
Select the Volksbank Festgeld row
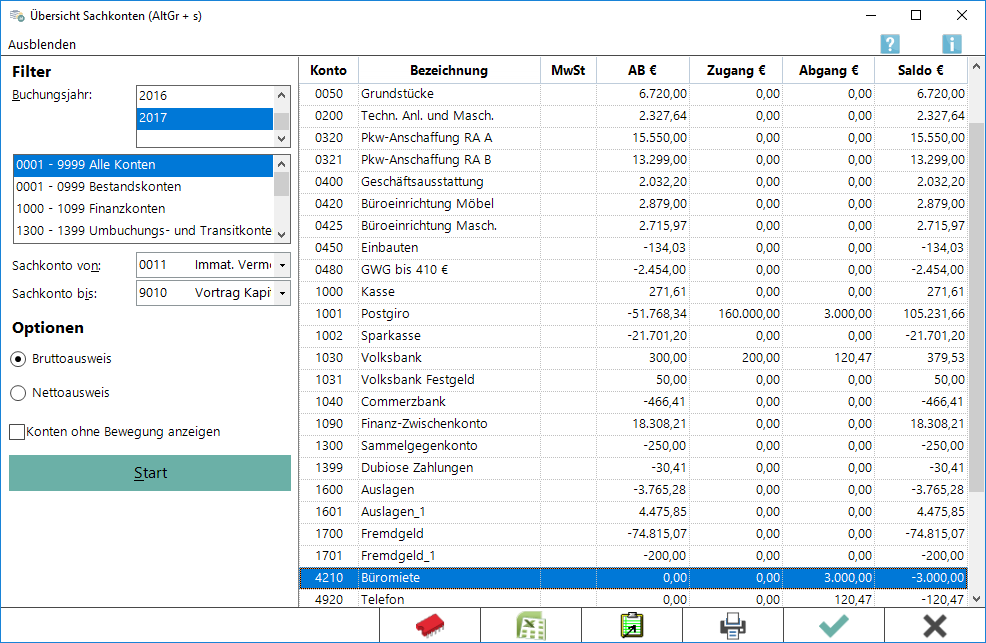coord(633,380)
